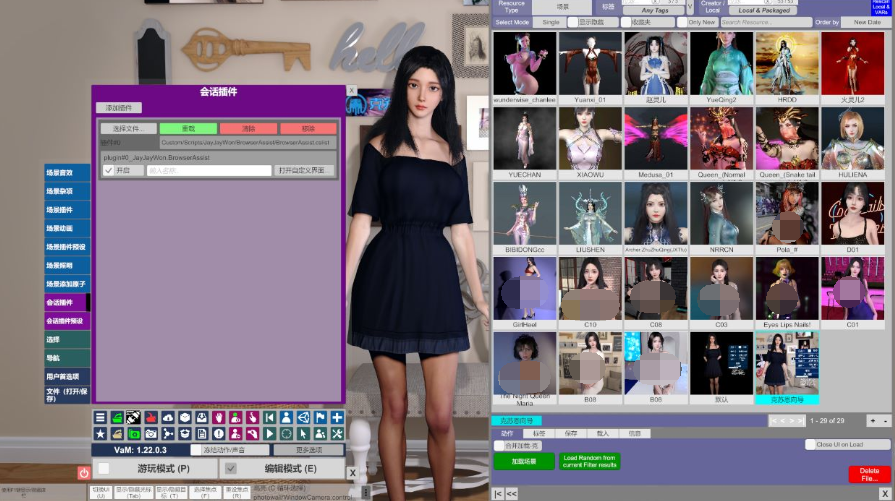The width and height of the screenshot is (895, 501).
Task: Click the node graph share icon
Action: click(x=168, y=434)
